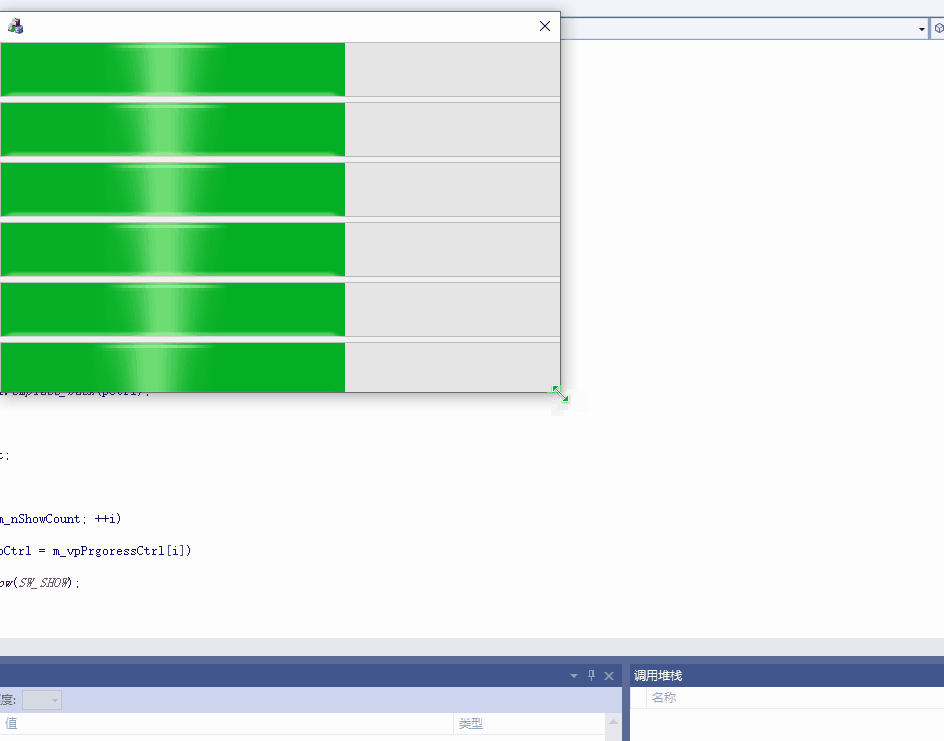Click the sixth bottom progress bar
Image resolution: width=944 pixels, height=741 pixels.
click(x=280, y=367)
